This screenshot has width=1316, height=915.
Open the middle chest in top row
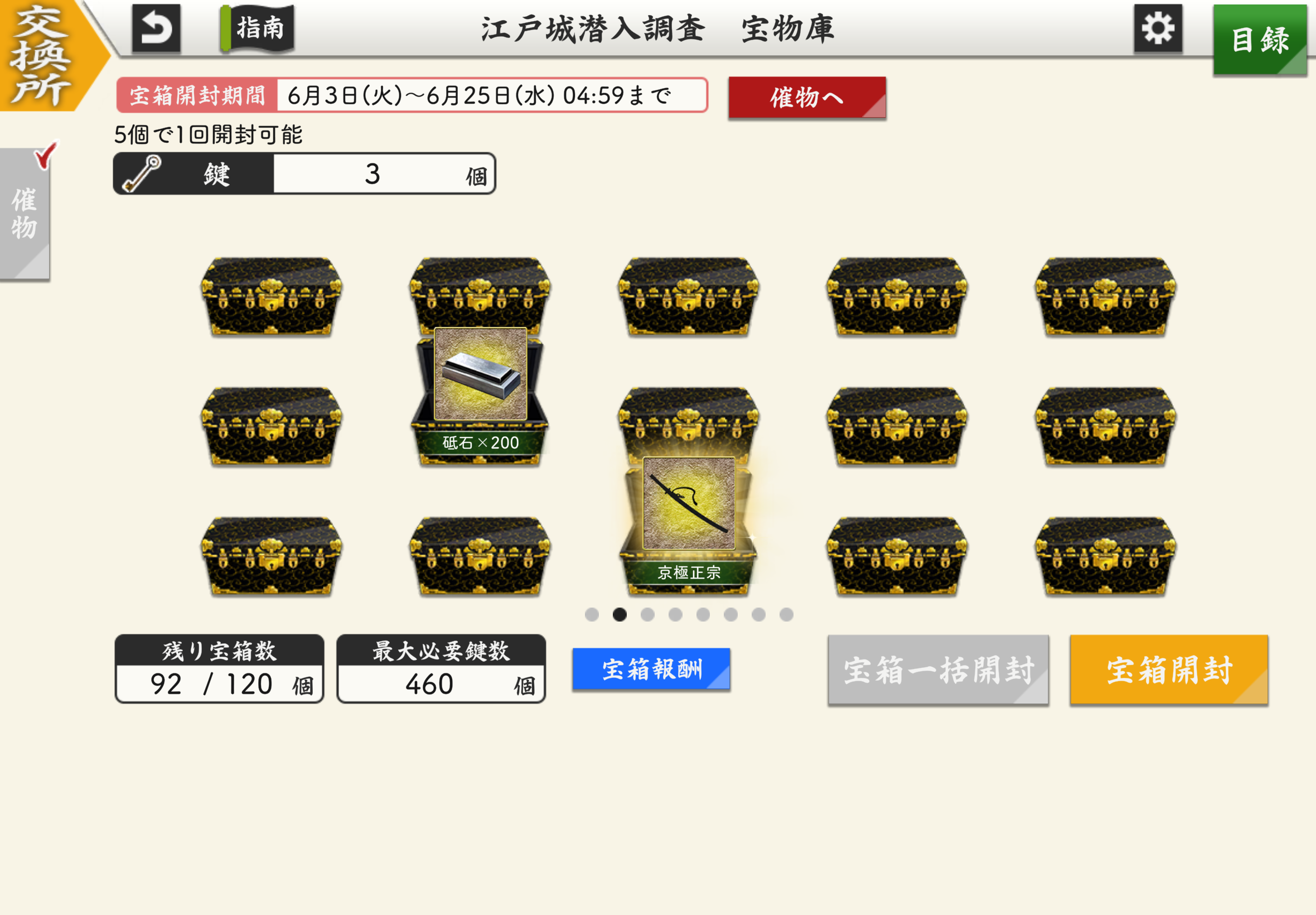(689, 296)
